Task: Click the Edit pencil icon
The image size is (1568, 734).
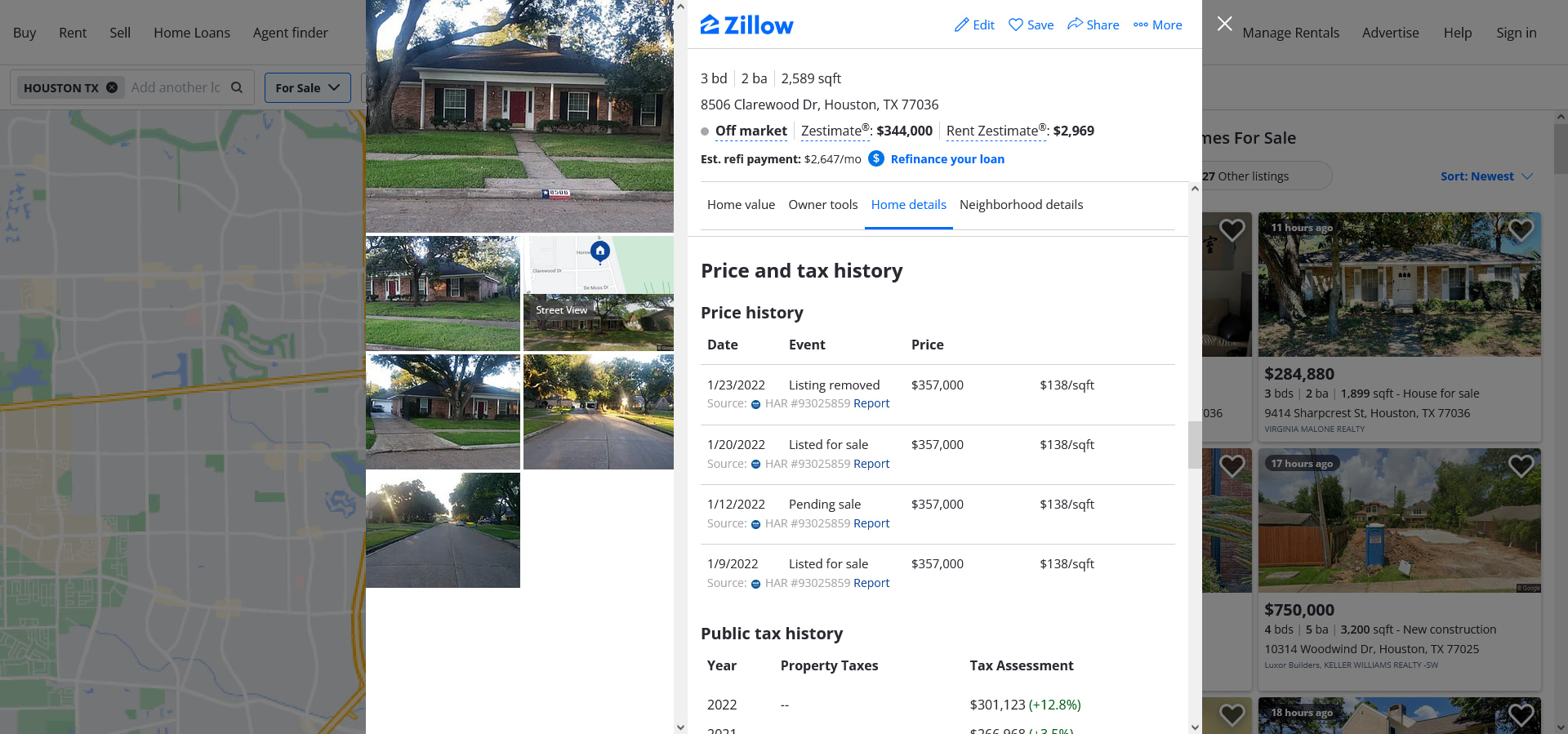Action: coord(962,24)
